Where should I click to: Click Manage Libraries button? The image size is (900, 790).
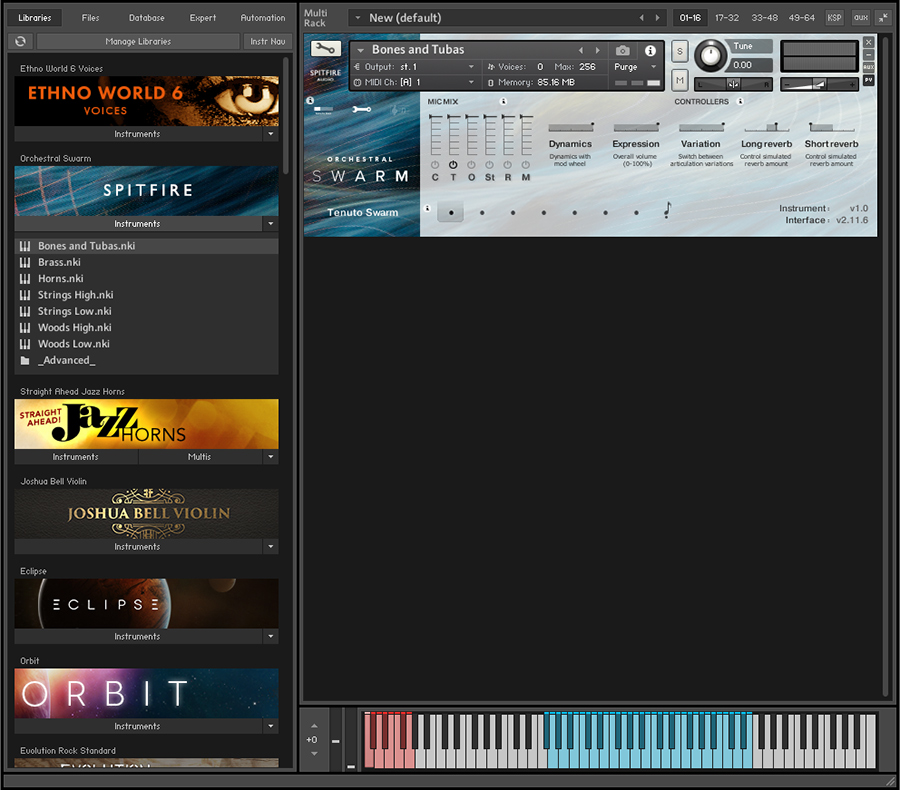pyautogui.click(x=138, y=41)
